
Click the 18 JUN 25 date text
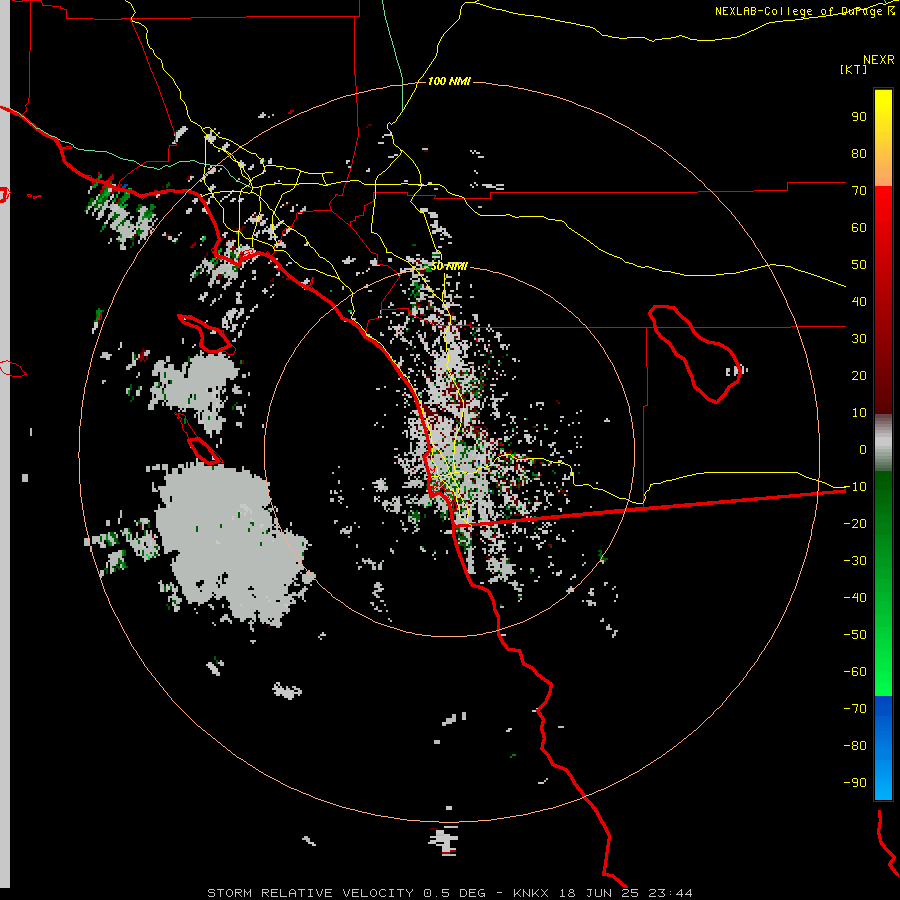pos(599,893)
